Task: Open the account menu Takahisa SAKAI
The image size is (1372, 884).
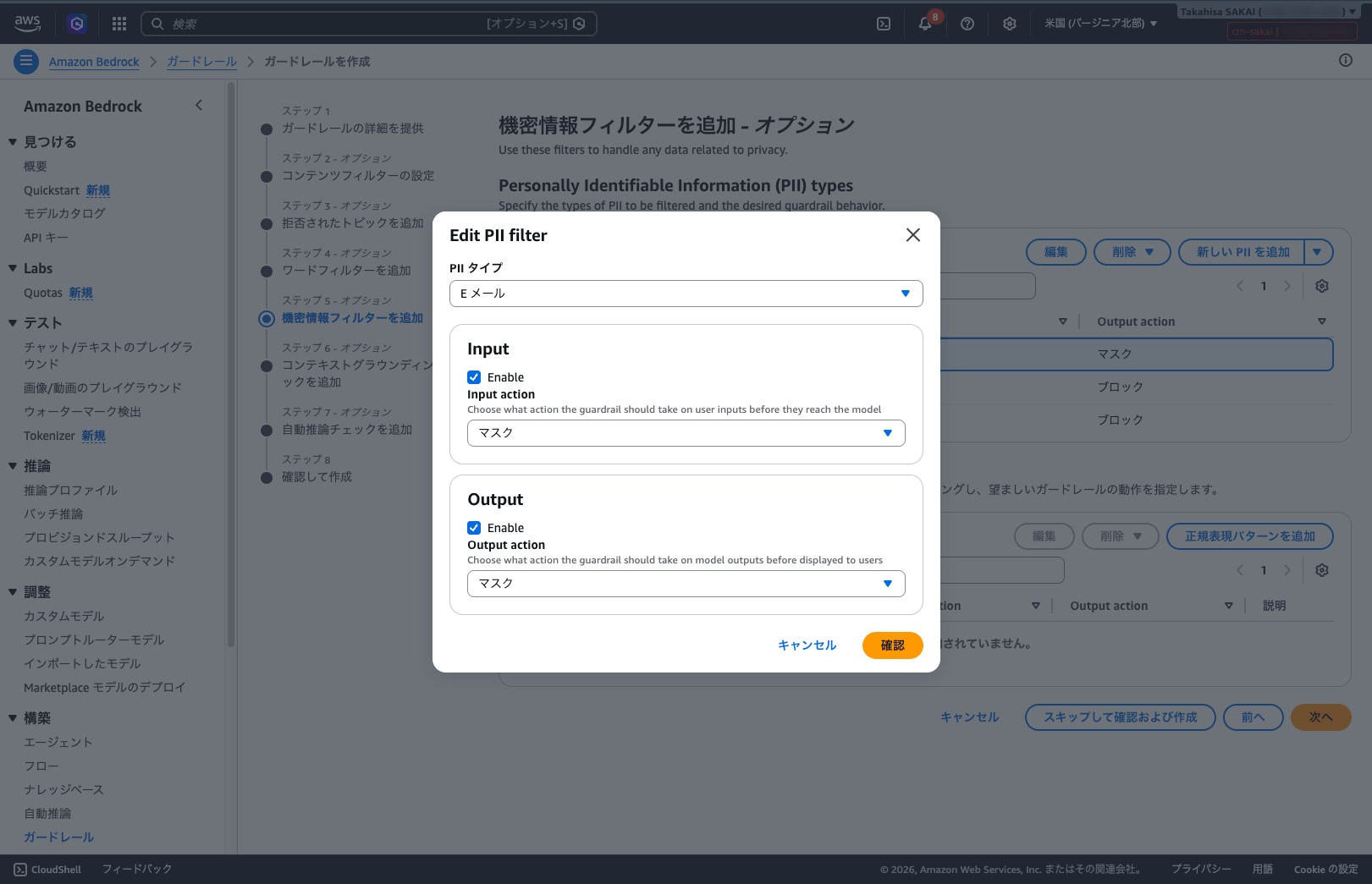Action: (1267, 12)
